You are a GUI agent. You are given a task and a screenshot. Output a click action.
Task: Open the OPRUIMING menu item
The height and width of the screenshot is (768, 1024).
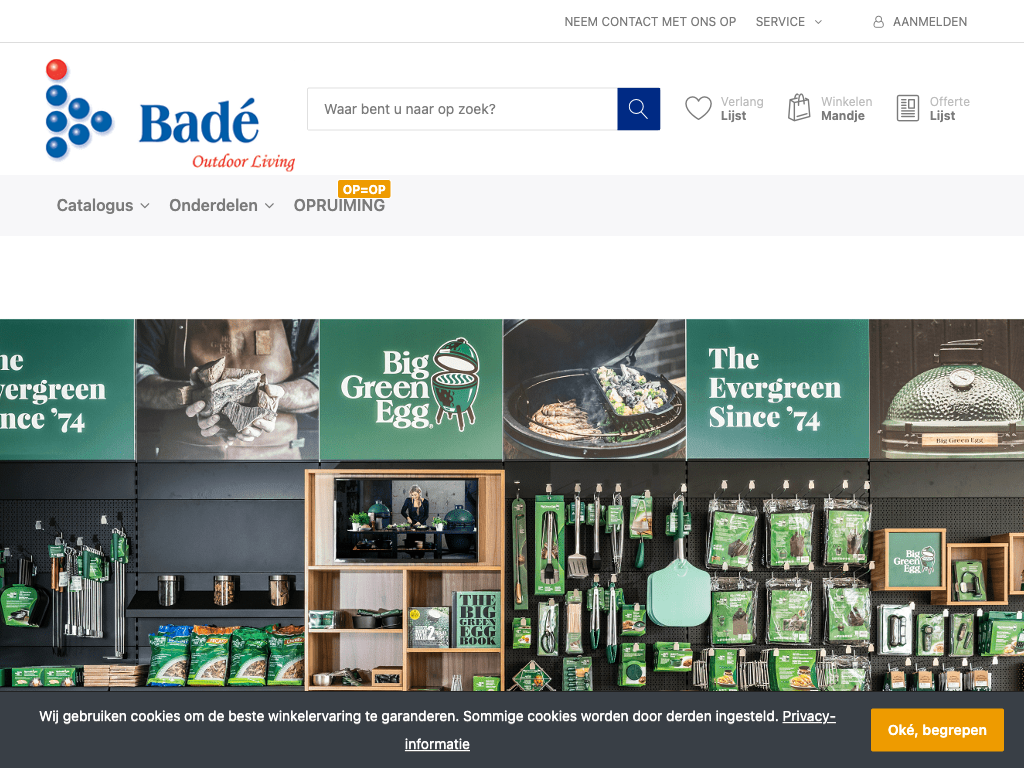[339, 206]
